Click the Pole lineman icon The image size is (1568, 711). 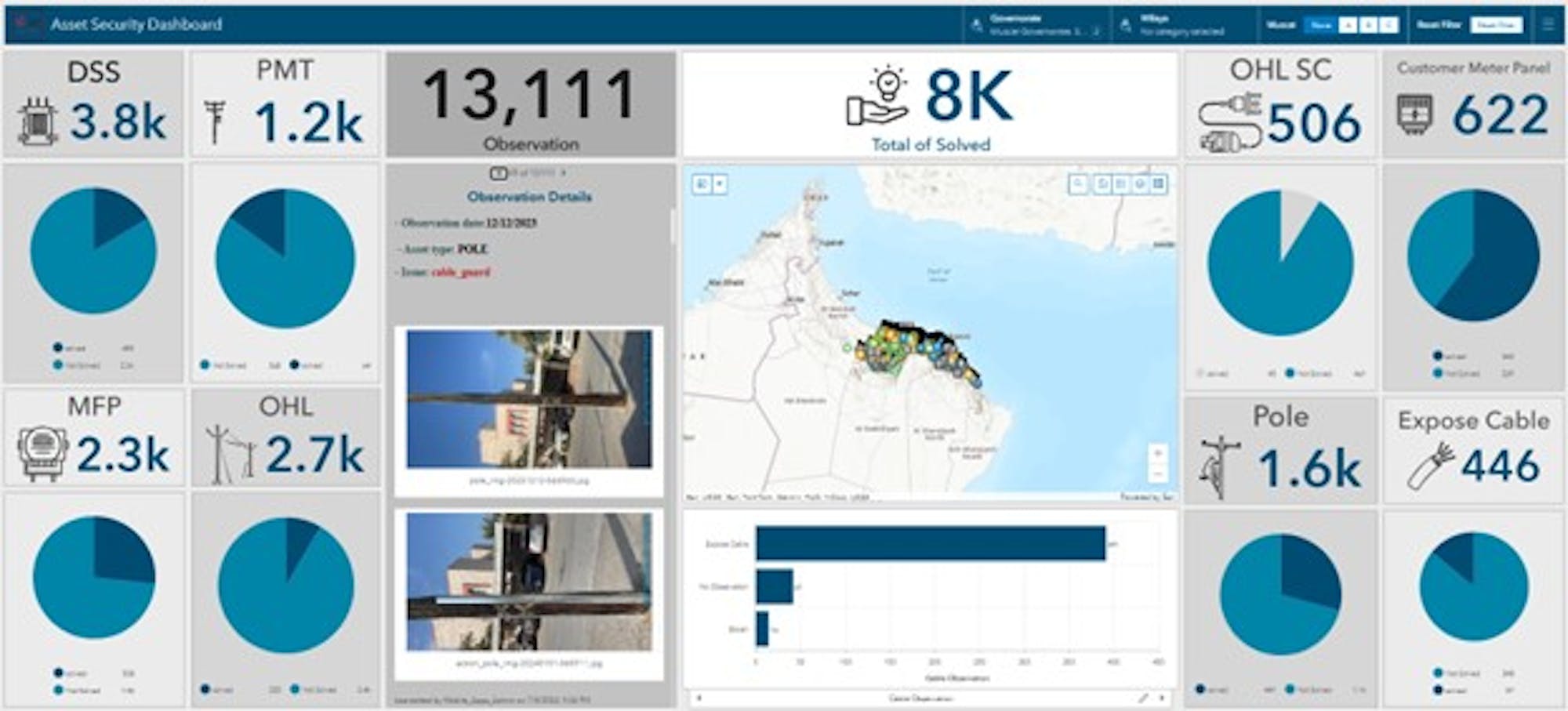[1219, 467]
